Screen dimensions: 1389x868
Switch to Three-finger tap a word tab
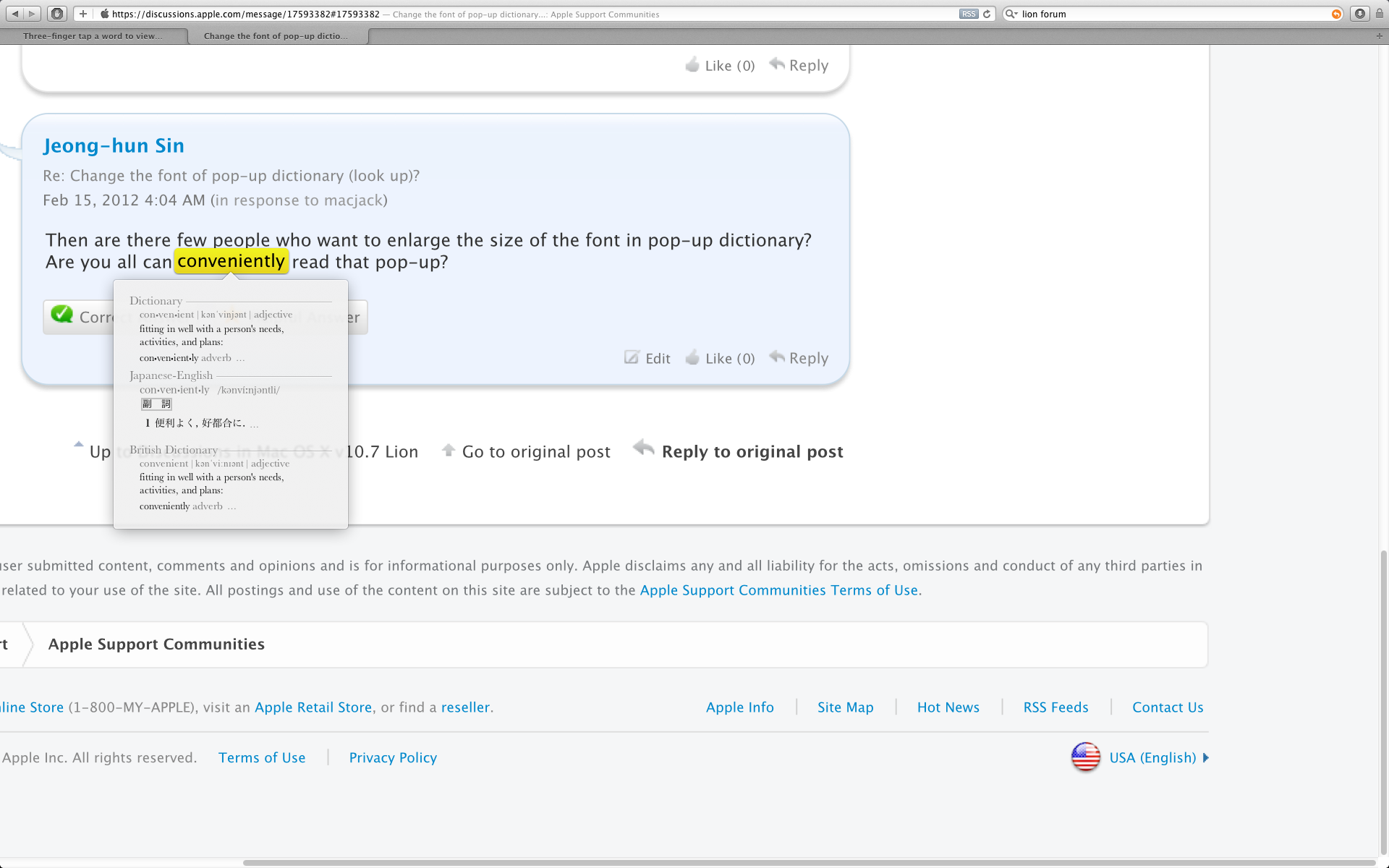[x=93, y=35]
